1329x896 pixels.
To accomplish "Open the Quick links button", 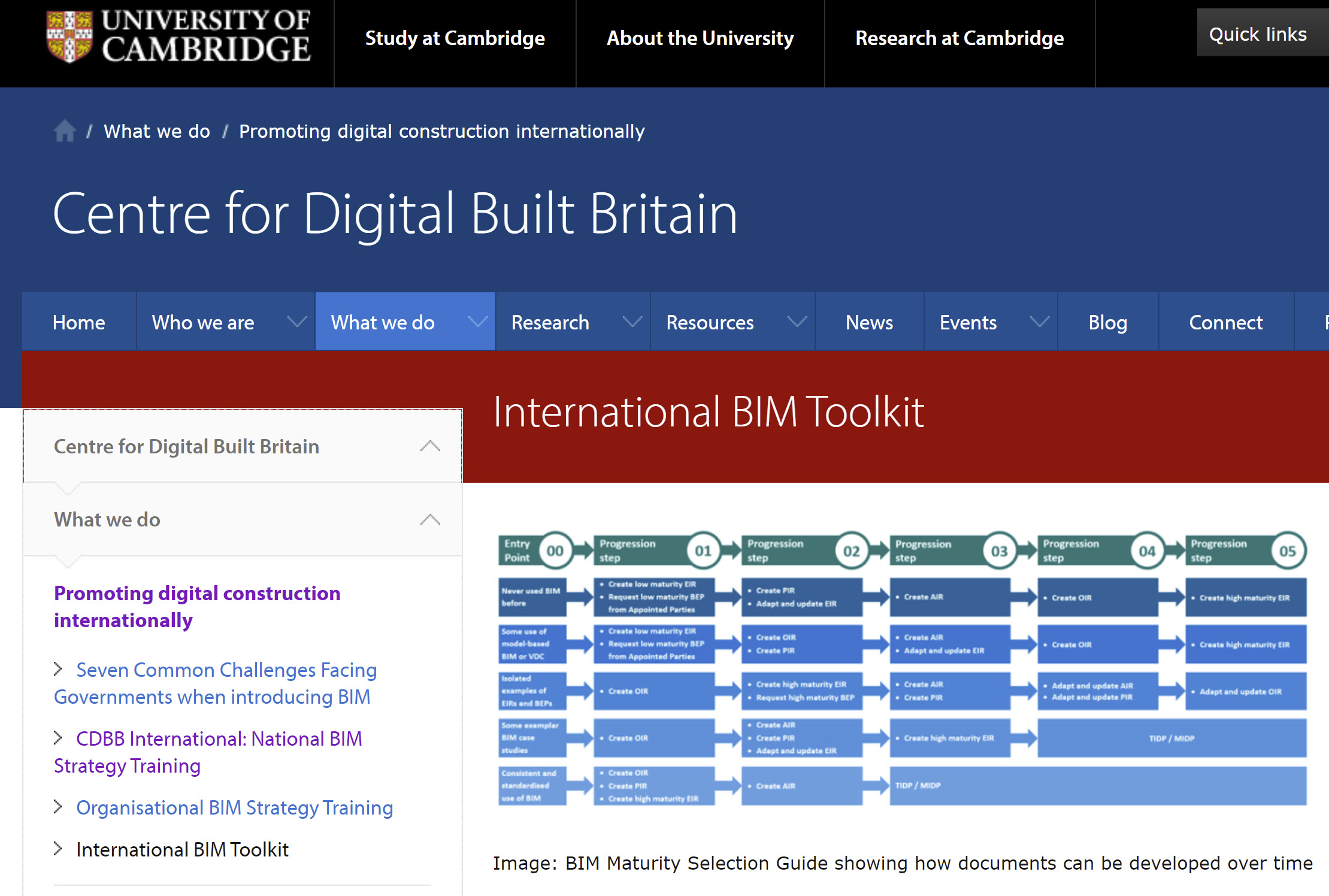I will (1258, 33).
